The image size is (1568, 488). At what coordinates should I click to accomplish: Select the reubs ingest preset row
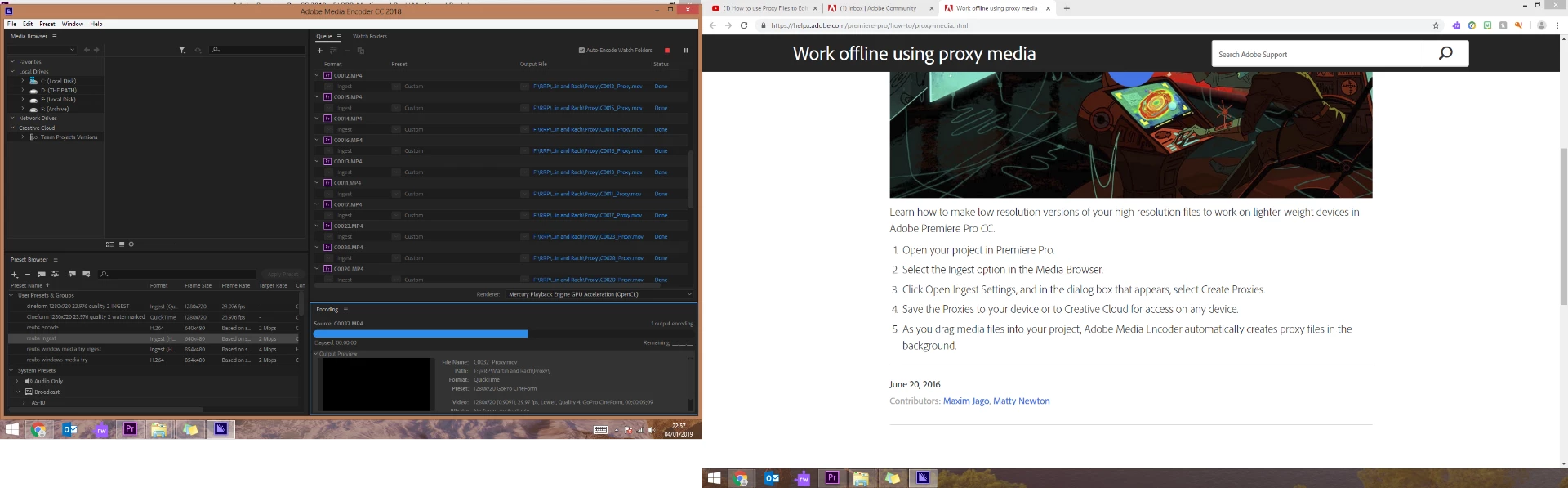tap(152, 338)
